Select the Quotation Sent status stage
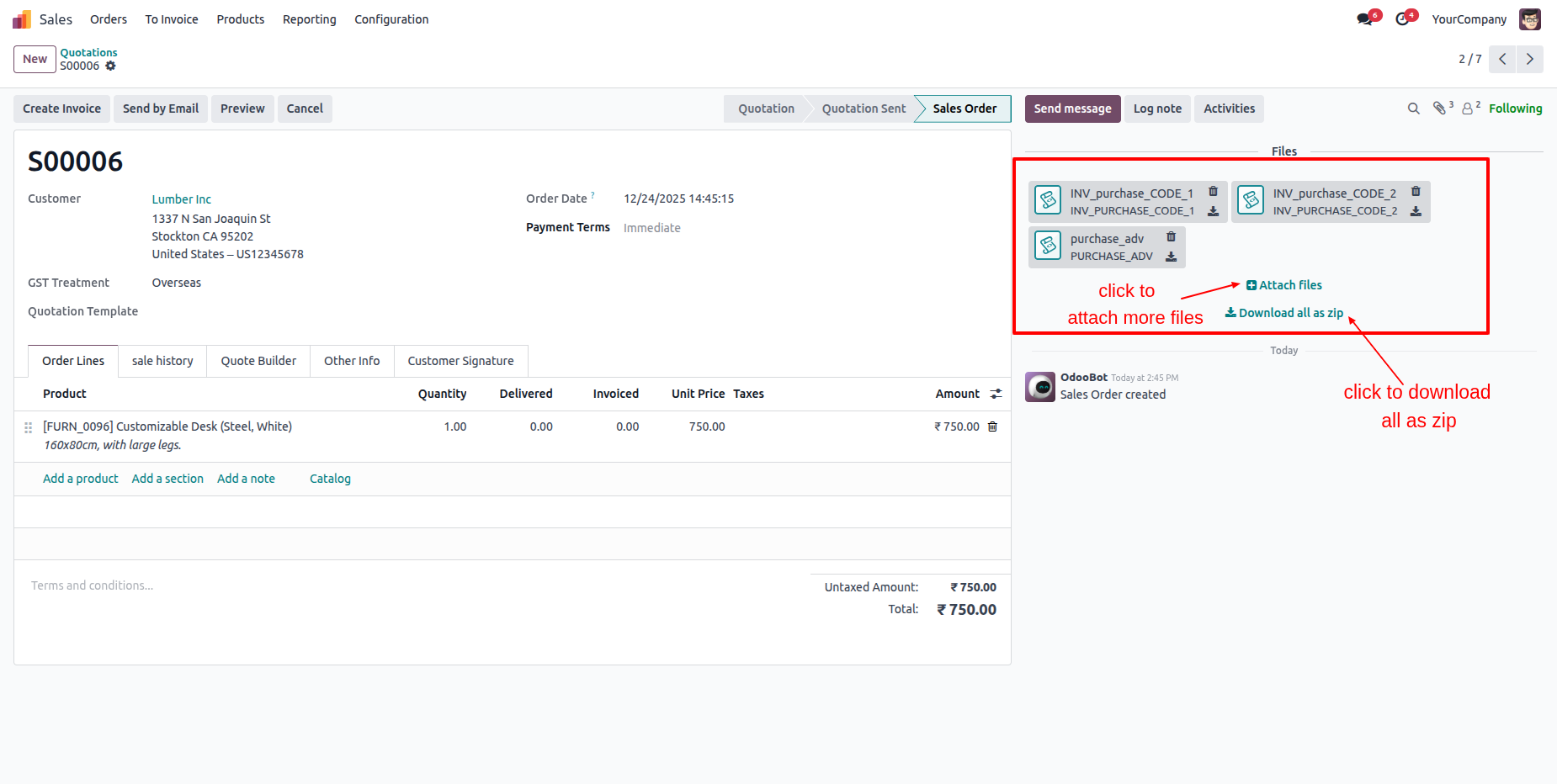Viewport: 1557px width, 784px height. point(864,109)
